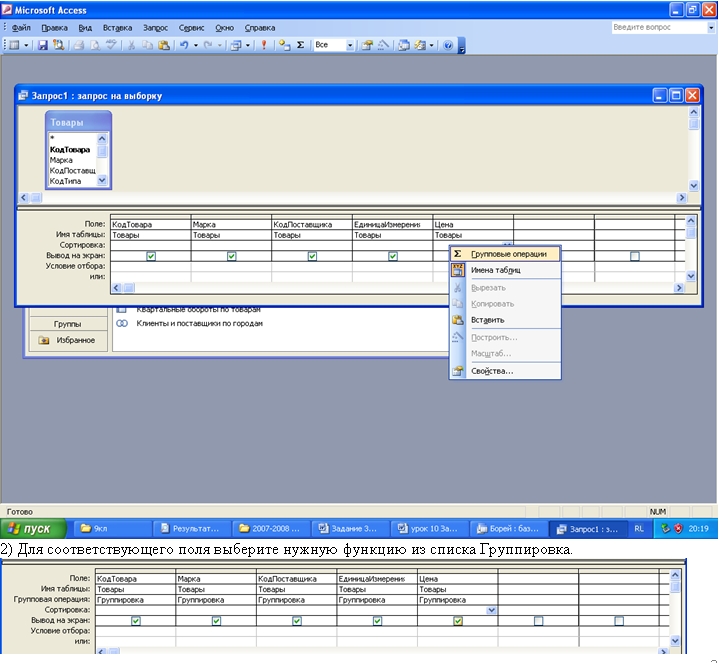Click the Группы button in database pane
Viewport: 720px width, 663px height.
[x=68, y=324]
